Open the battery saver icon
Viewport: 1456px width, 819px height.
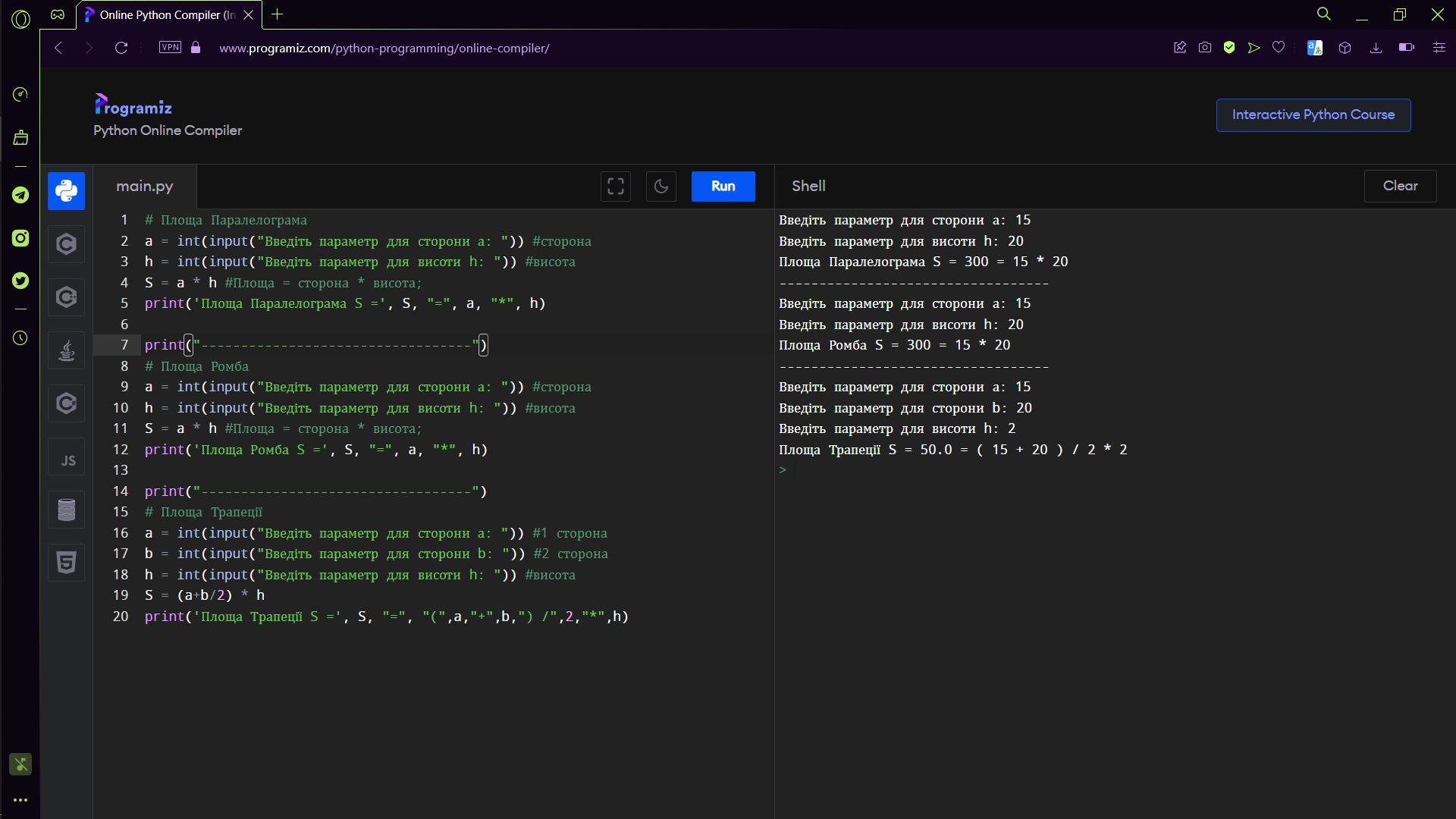[1406, 48]
